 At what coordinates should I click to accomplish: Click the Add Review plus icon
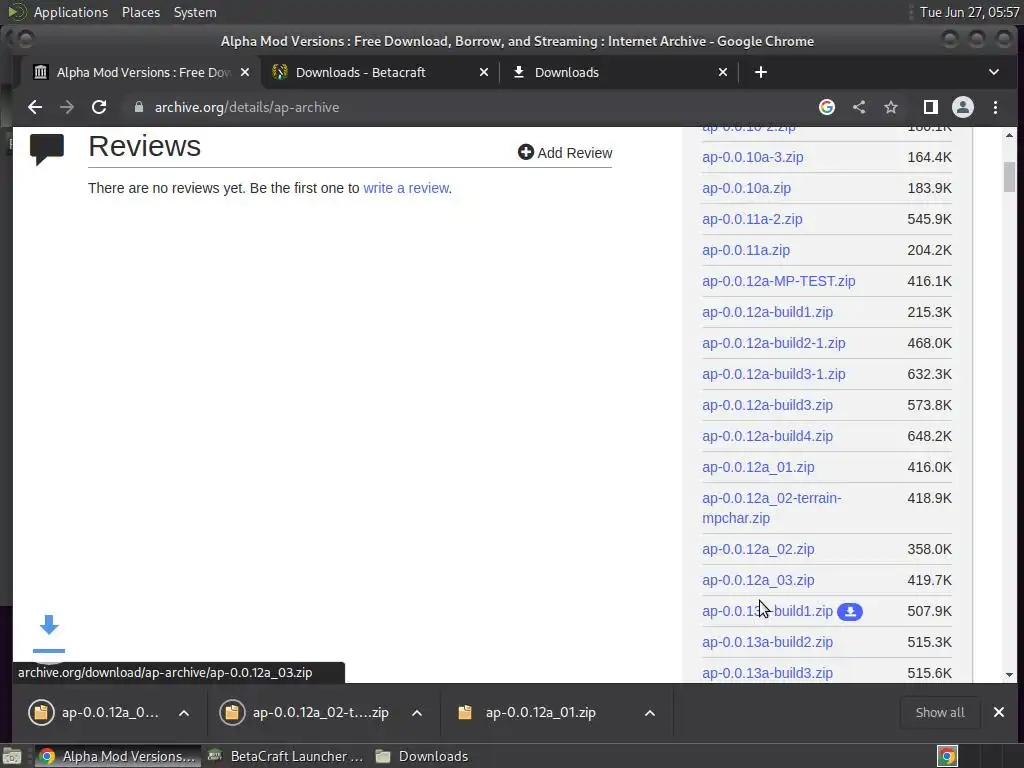click(526, 152)
